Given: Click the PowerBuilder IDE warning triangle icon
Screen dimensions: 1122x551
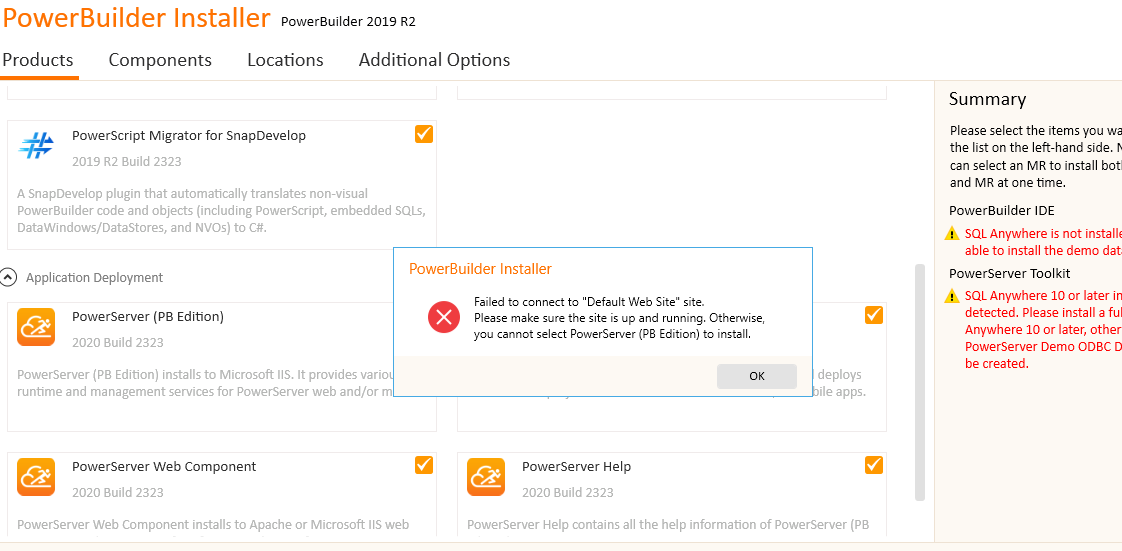Looking at the screenshot, I should [952, 234].
